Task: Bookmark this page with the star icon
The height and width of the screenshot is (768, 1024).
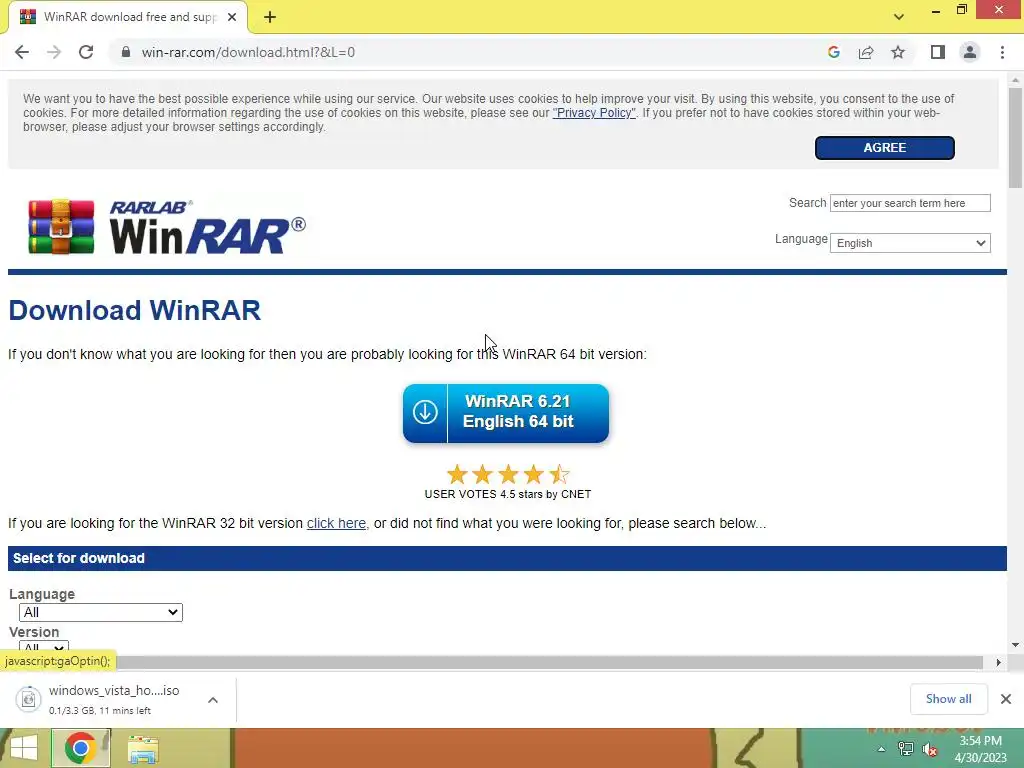Action: (898, 52)
